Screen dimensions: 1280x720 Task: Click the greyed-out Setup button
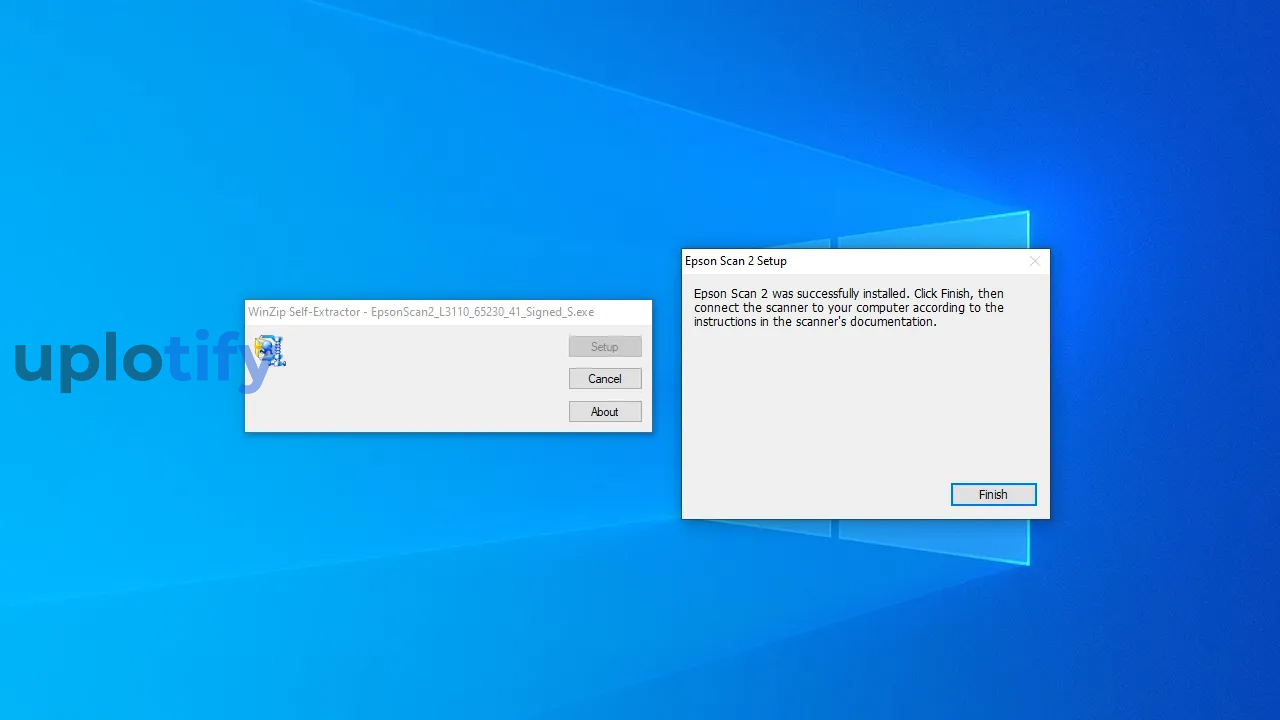(605, 347)
